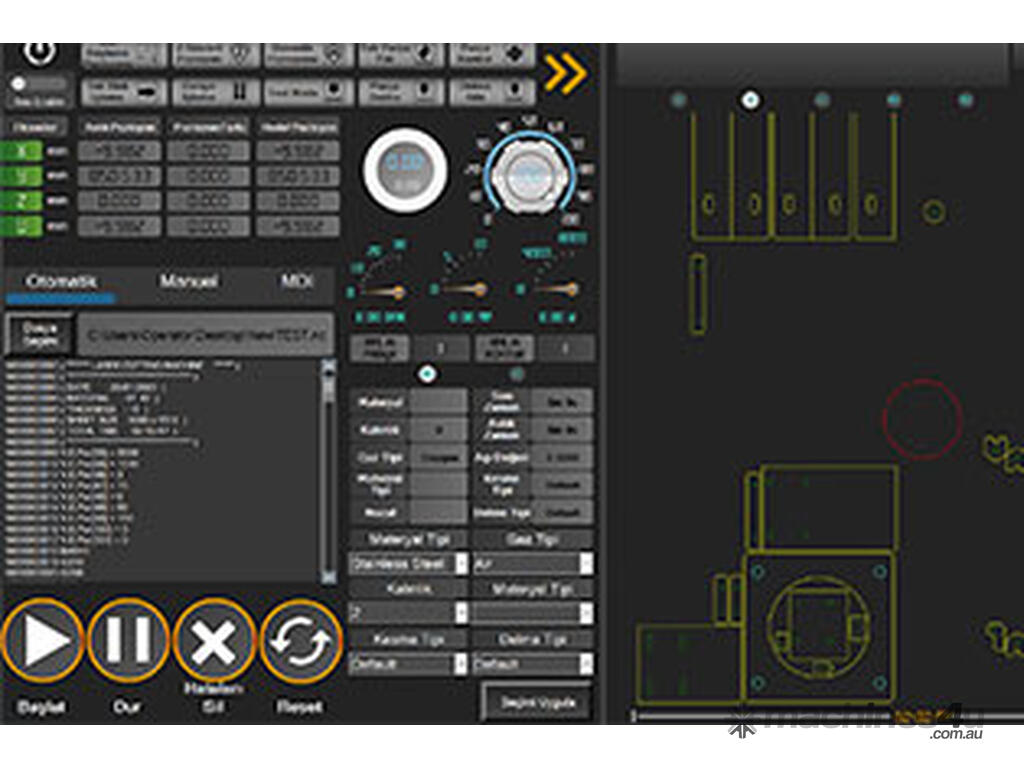Screen dimensions: 1024x768
Task: Expand the panel with yellow double-chevron
Action: [x=565, y=74]
